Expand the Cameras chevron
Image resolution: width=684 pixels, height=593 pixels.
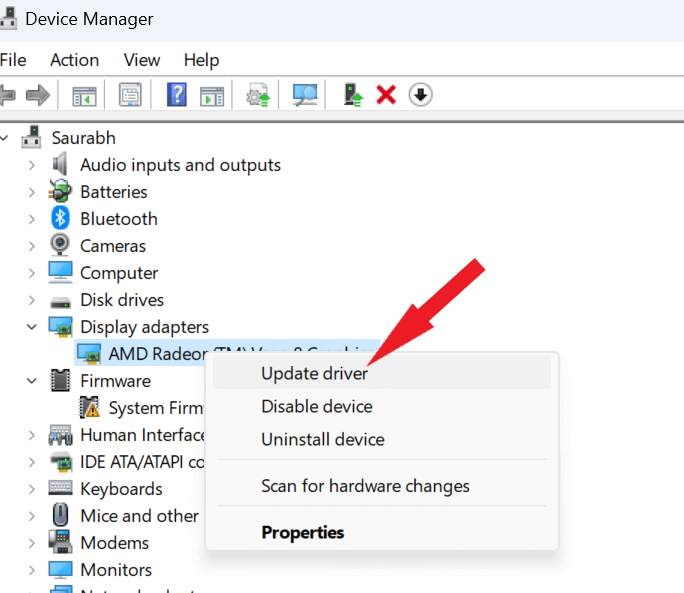[x=31, y=246]
